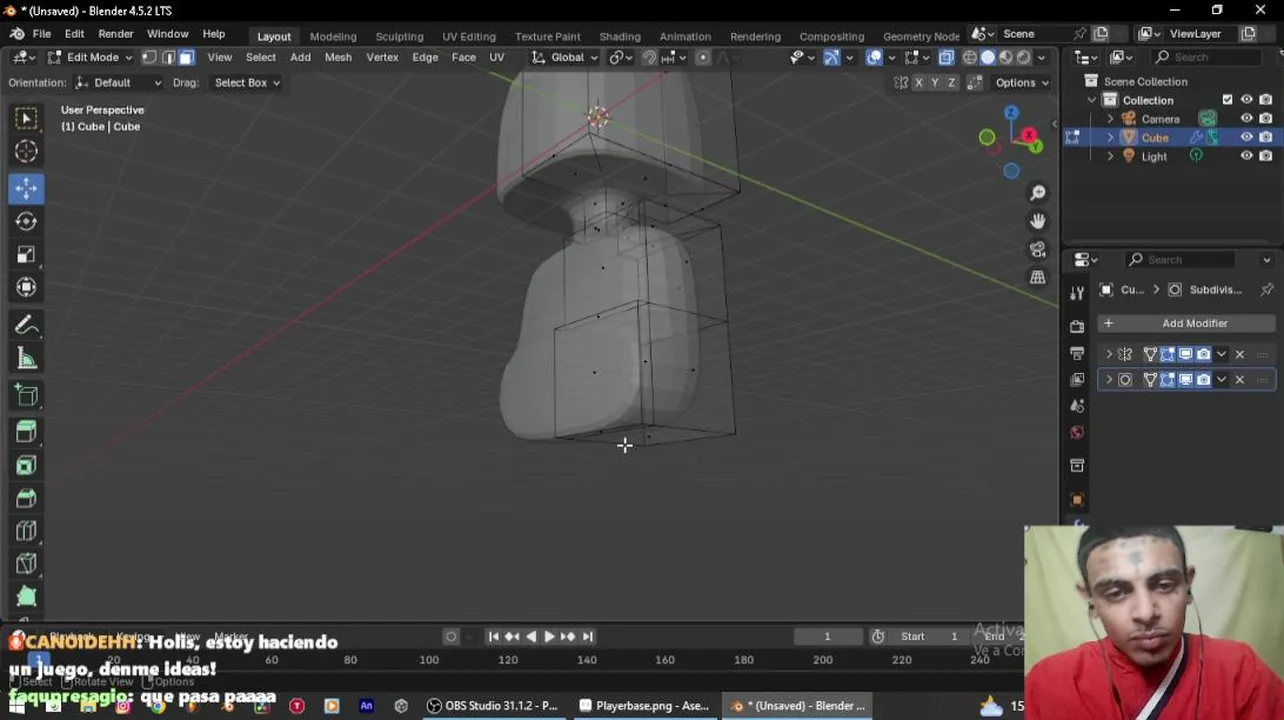
Task: Open the Drag Select Box dropdown
Action: pos(247,83)
